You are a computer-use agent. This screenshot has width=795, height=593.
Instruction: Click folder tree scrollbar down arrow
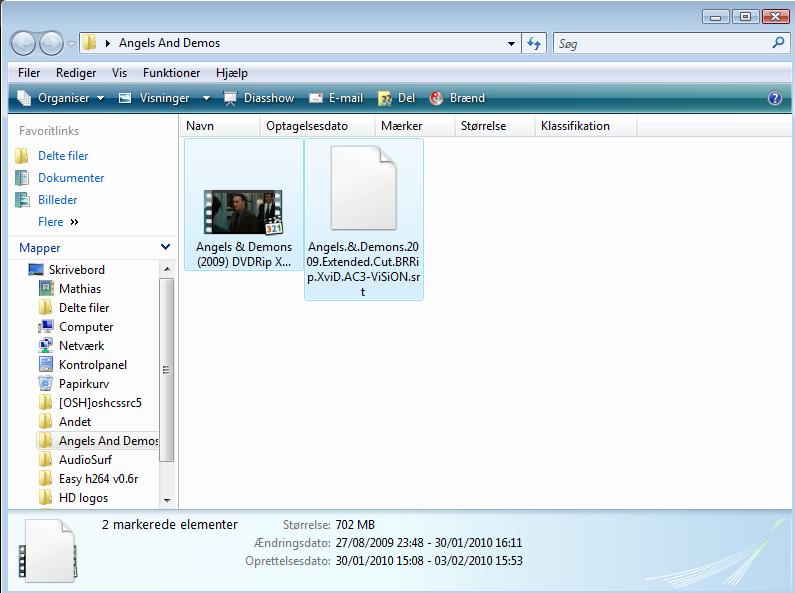click(167, 500)
